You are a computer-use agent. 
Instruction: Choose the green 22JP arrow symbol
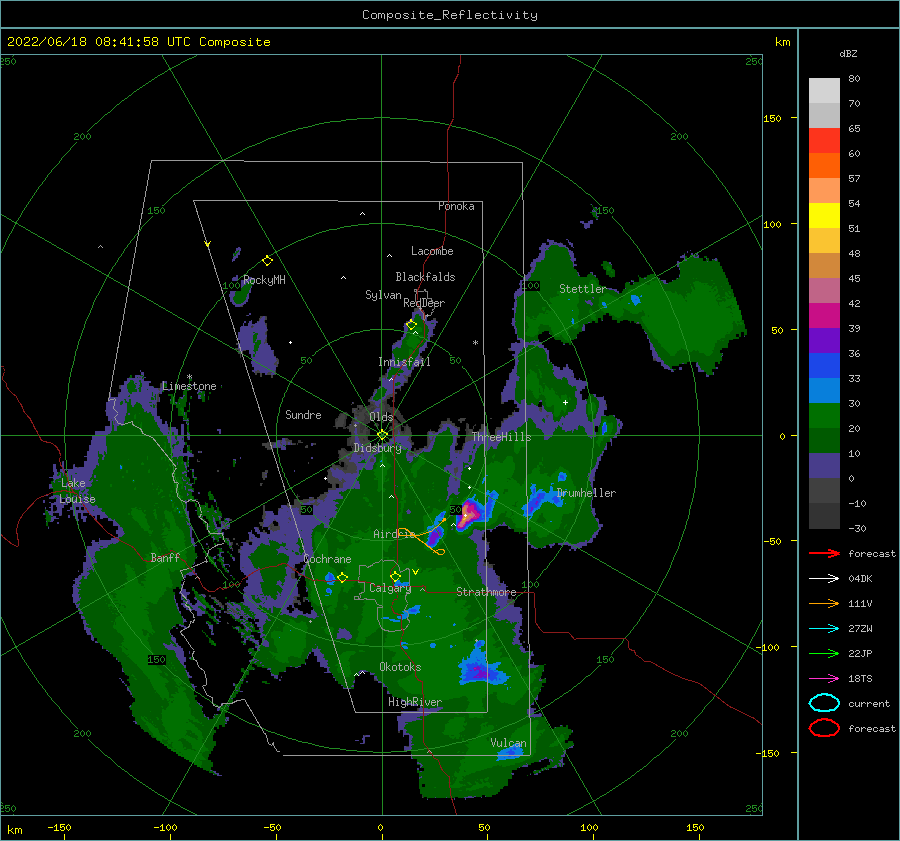pos(824,653)
